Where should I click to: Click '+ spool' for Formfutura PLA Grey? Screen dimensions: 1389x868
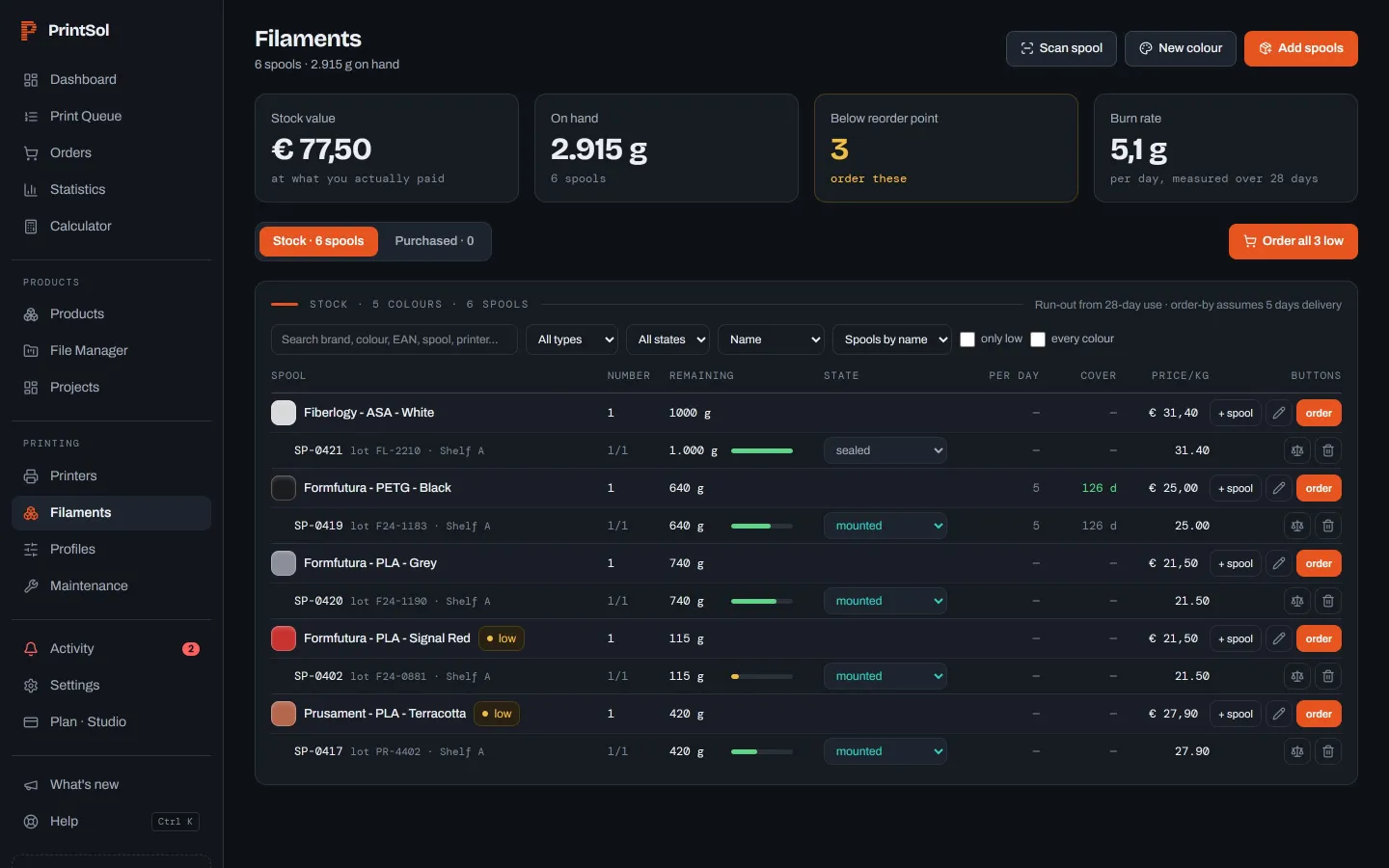point(1236,563)
